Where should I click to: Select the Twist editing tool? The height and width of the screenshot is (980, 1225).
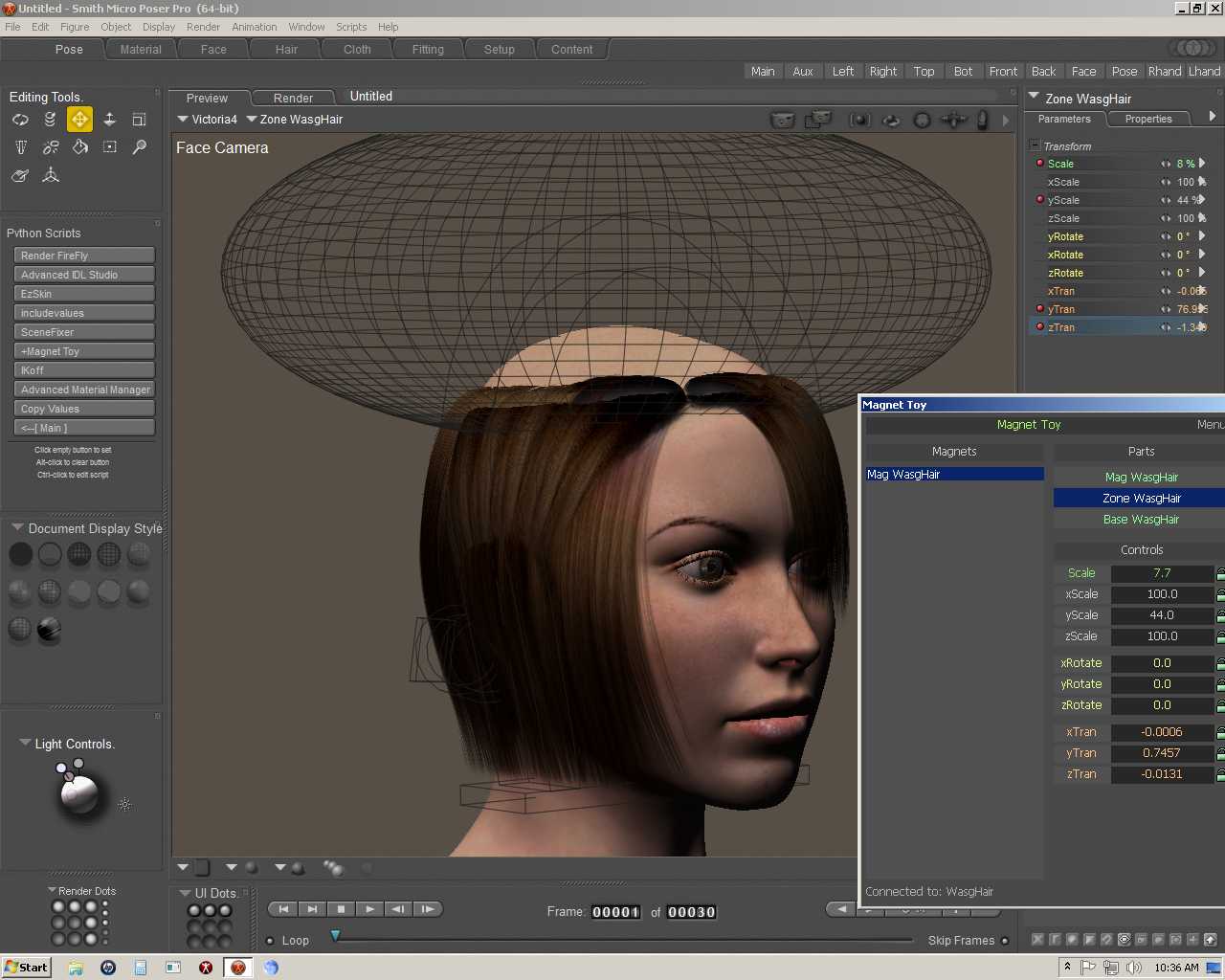(50, 120)
